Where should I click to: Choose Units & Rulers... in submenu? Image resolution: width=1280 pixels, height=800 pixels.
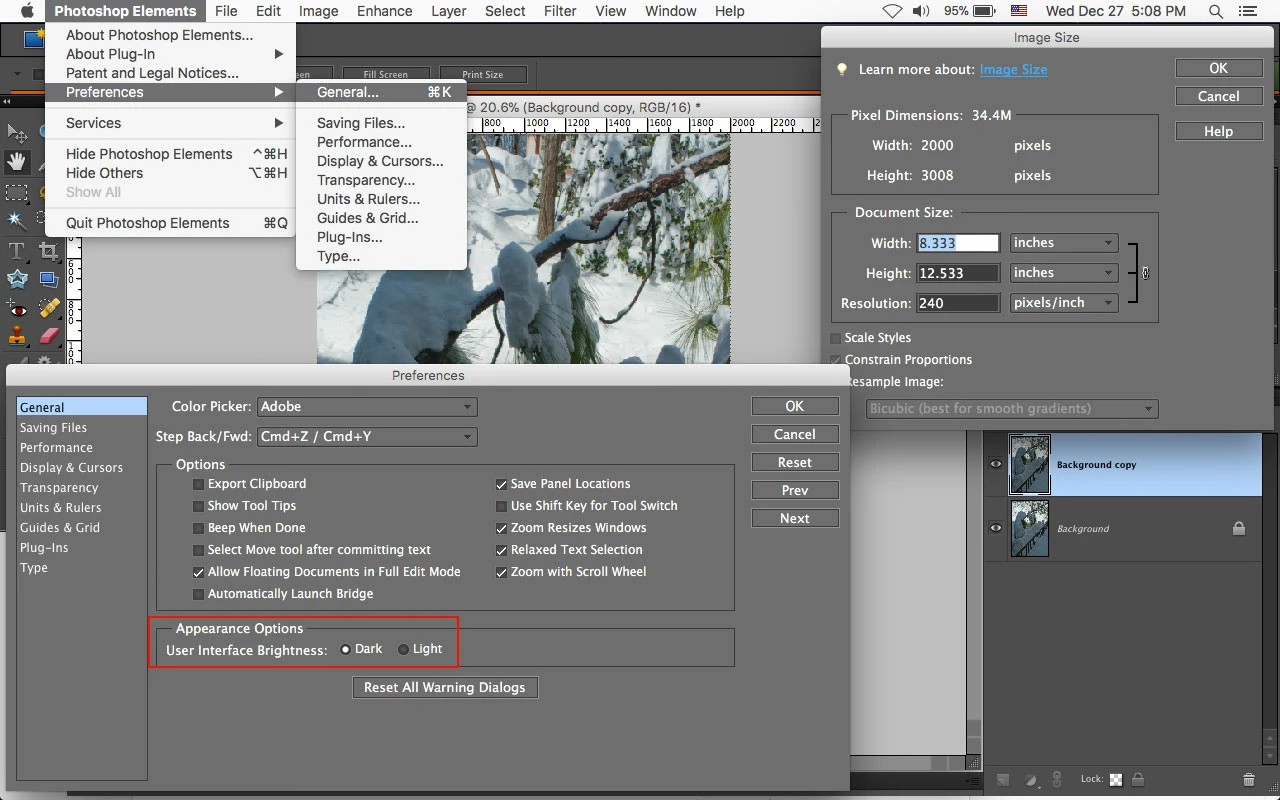(382, 199)
